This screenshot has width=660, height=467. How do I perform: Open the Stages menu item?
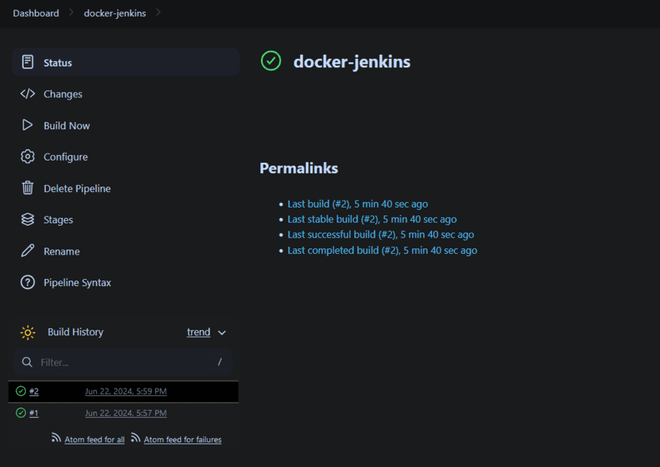click(58, 220)
